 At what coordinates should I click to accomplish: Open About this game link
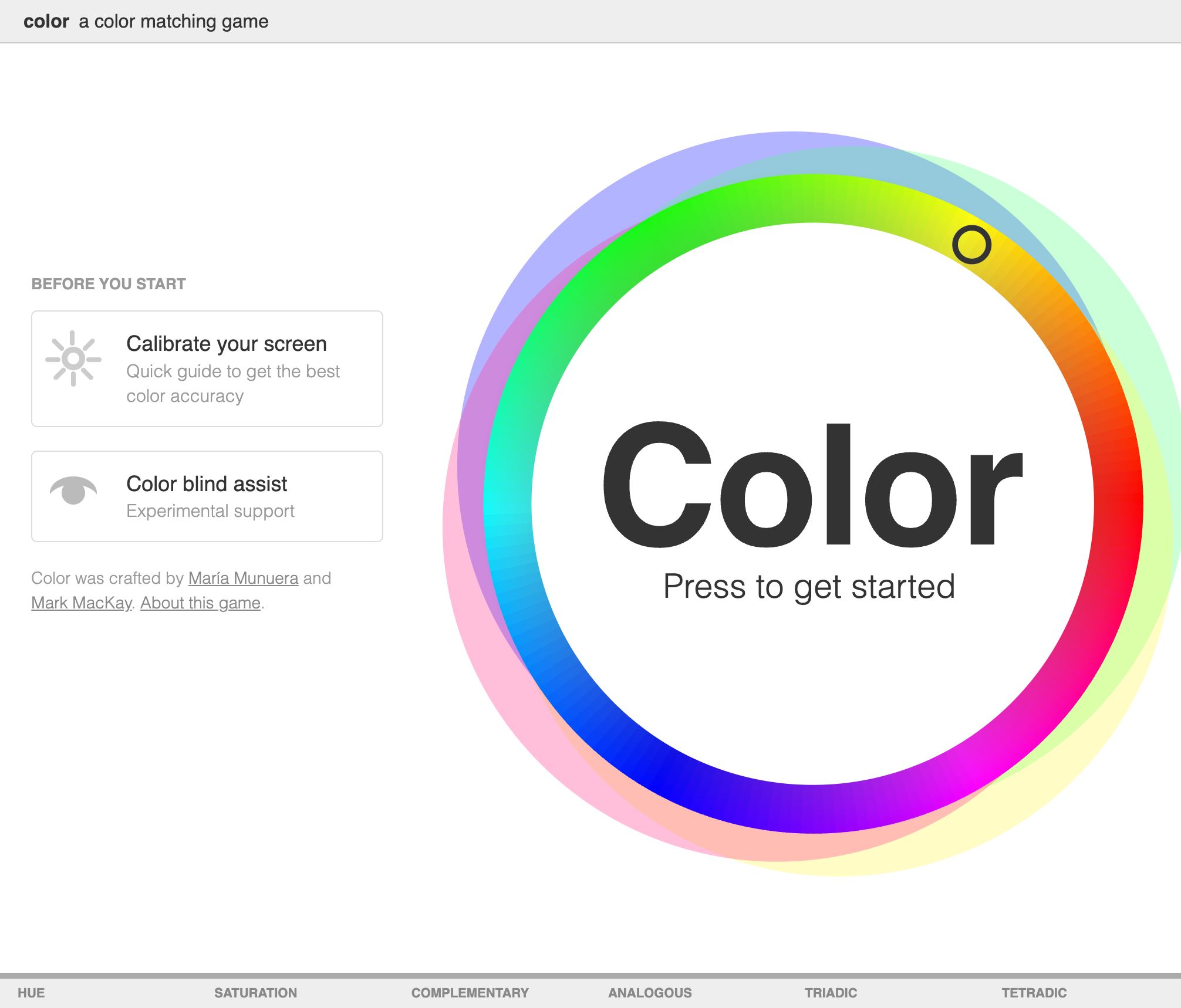200,603
